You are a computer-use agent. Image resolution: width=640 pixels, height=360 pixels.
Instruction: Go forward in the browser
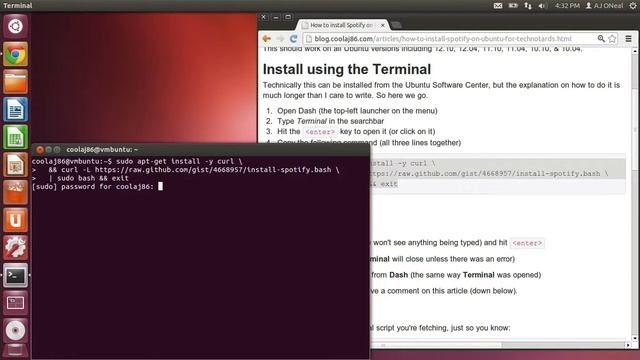point(280,39)
